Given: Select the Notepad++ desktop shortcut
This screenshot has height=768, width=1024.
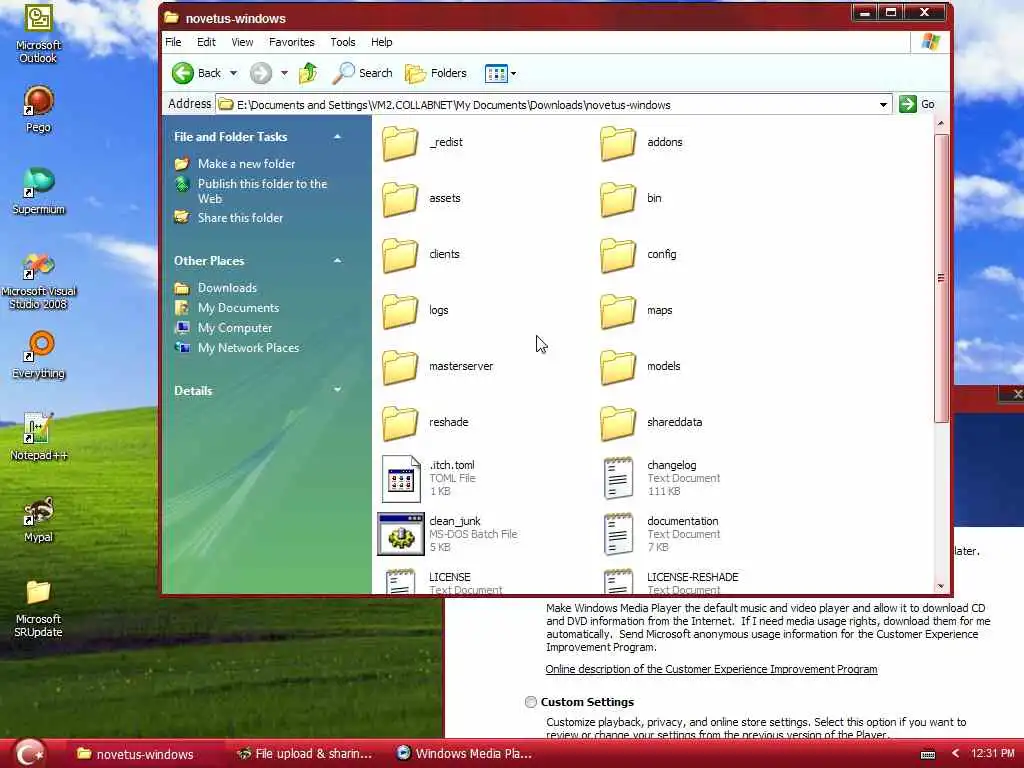Looking at the screenshot, I should point(39,436).
